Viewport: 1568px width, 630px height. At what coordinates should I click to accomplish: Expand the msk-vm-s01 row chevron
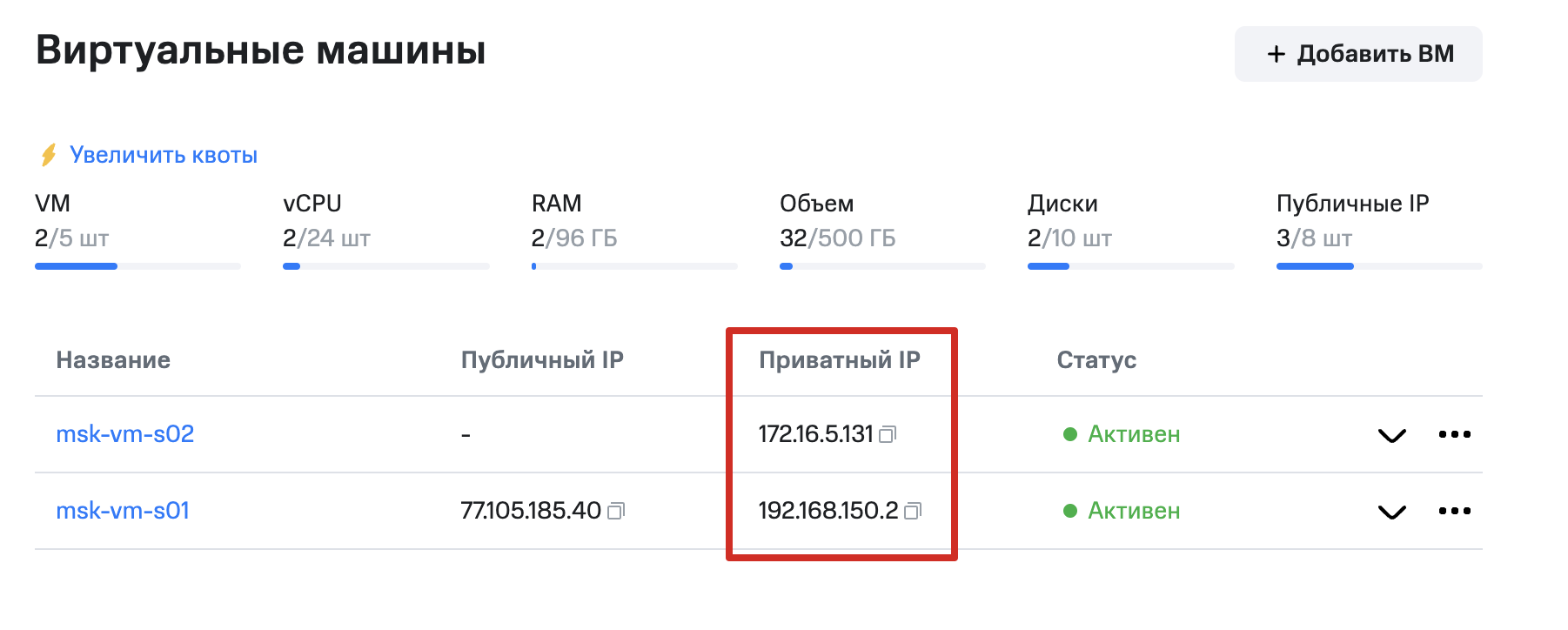click(x=1392, y=512)
